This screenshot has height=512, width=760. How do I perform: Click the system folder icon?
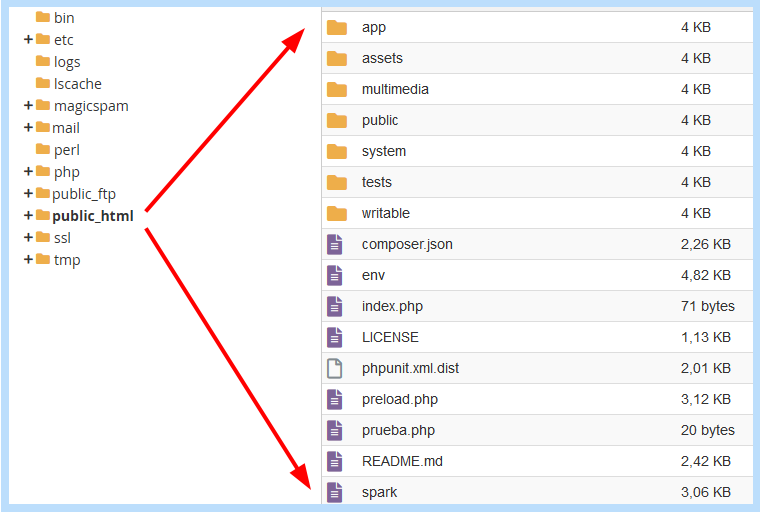pos(336,152)
